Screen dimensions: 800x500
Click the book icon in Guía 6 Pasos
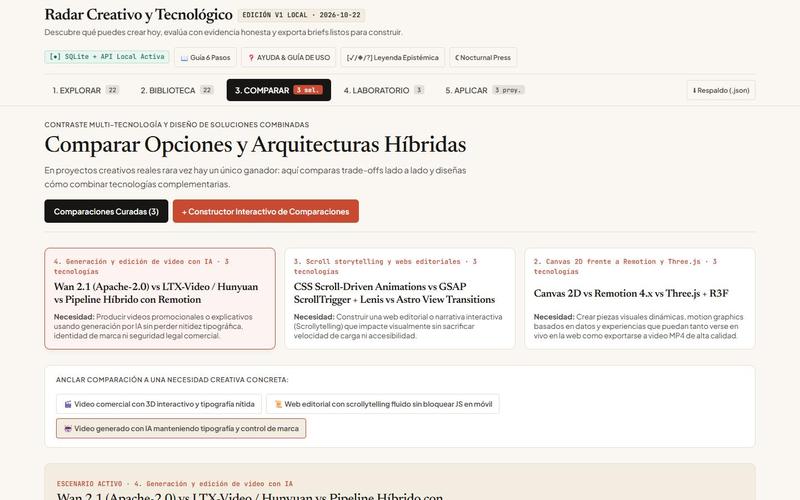[184, 58]
